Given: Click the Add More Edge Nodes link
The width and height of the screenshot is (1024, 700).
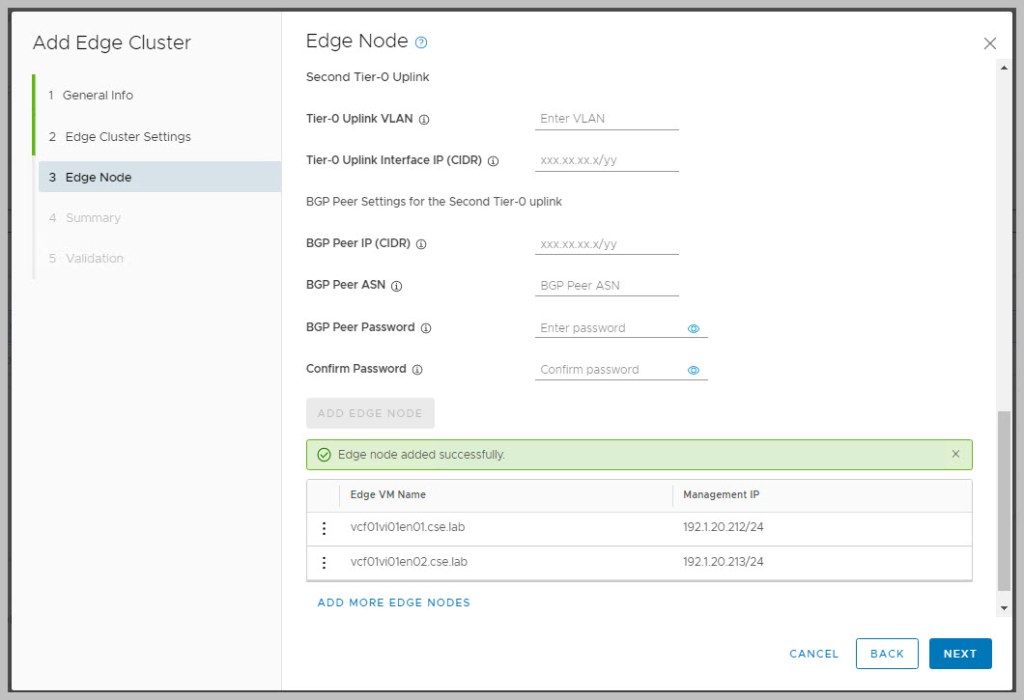Looking at the screenshot, I should 393,603.
